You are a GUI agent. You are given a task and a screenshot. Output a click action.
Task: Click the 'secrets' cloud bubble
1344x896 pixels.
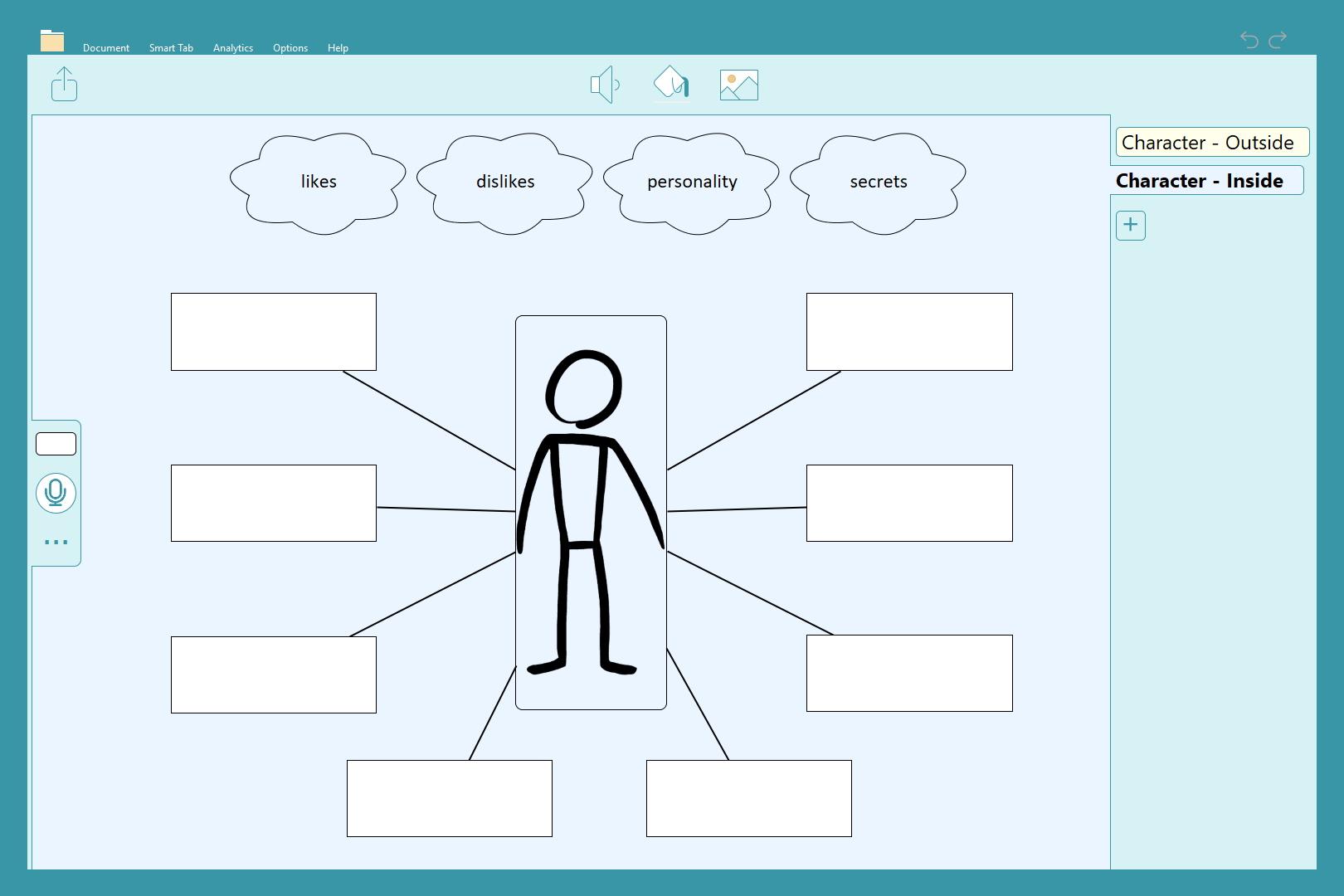pyautogui.click(x=878, y=183)
